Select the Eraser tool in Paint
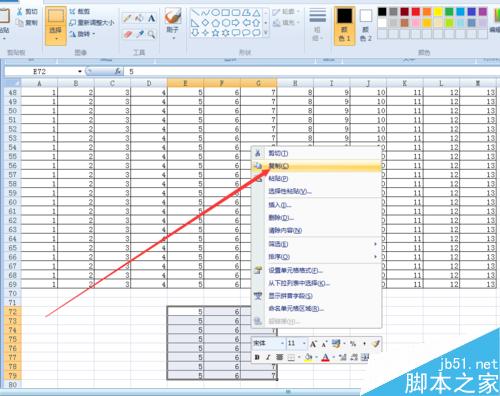The width and height of the screenshot is (500, 396). [x=127, y=34]
